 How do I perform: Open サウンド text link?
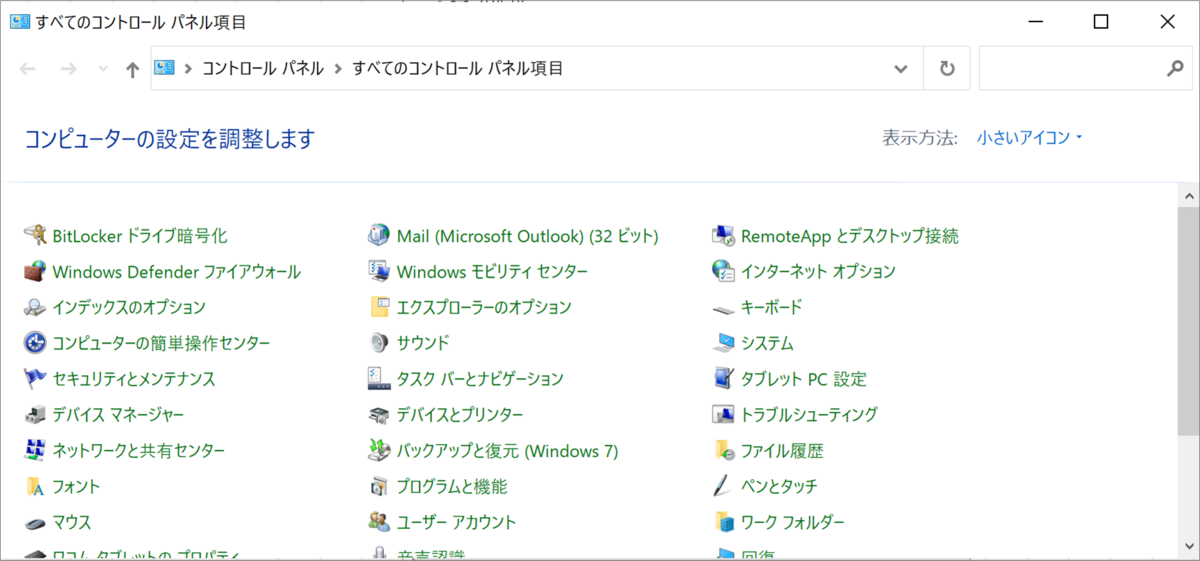[423, 343]
